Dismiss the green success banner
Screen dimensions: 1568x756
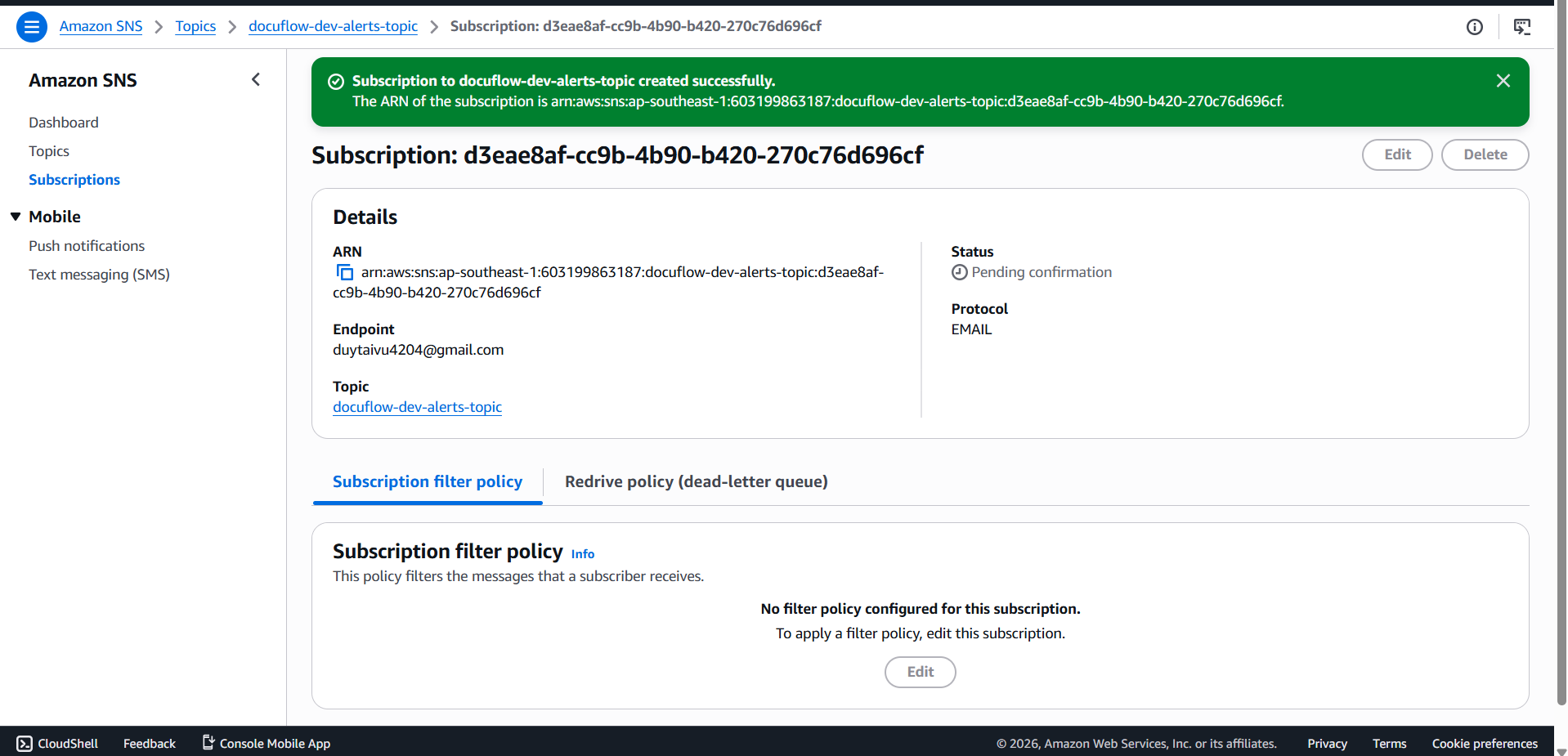(x=1503, y=80)
